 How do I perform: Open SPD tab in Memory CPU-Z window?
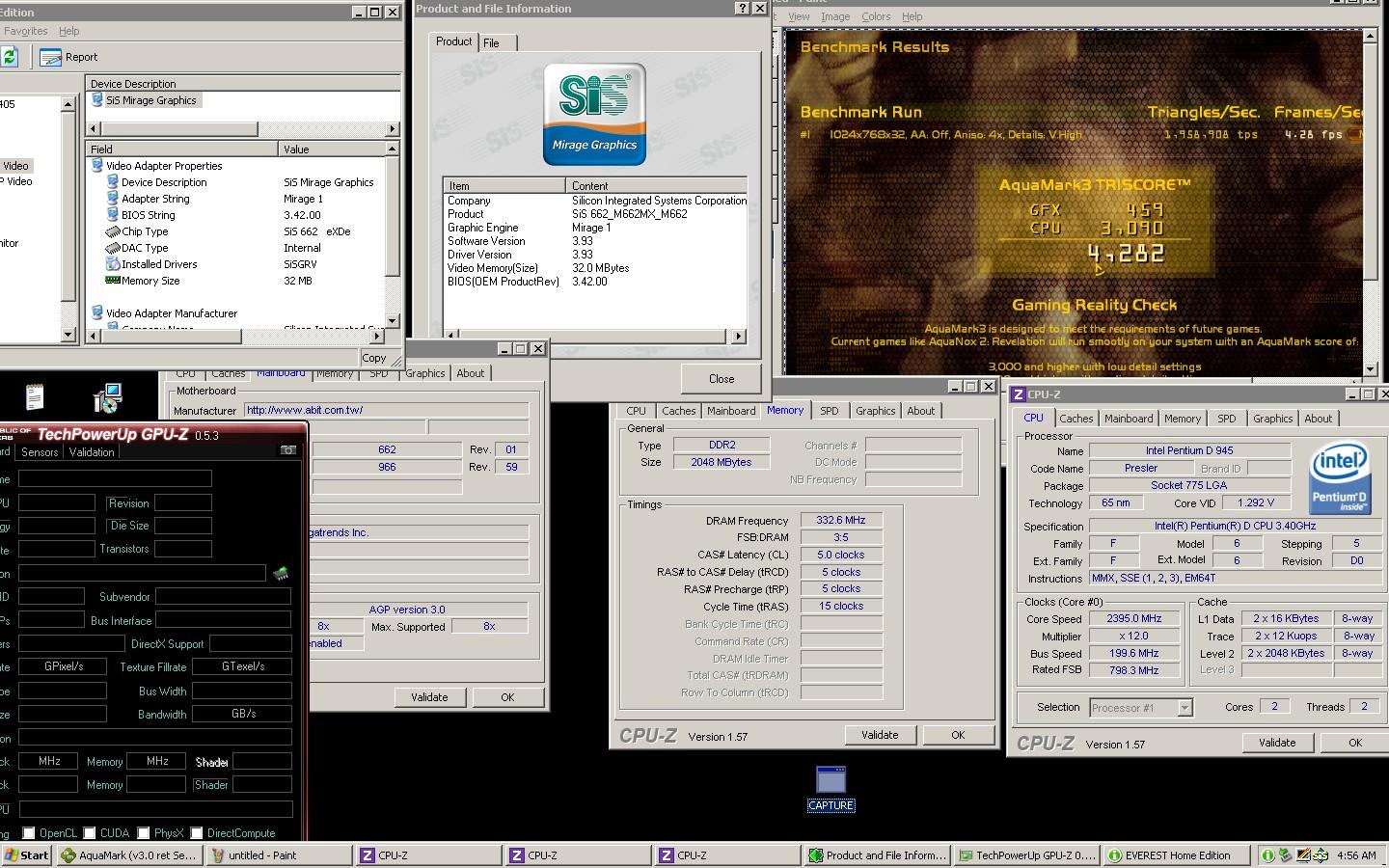[830, 411]
